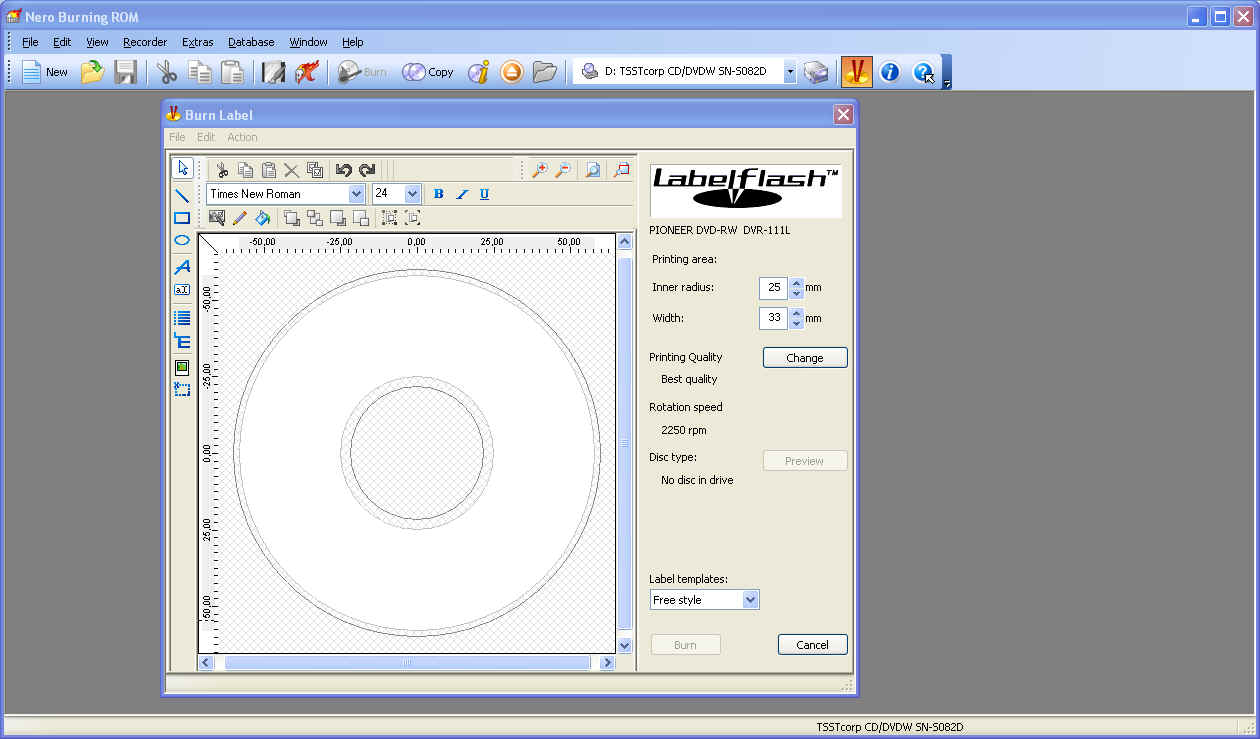Click the vertical scrollbar up arrow
1260x739 pixels.
625,242
